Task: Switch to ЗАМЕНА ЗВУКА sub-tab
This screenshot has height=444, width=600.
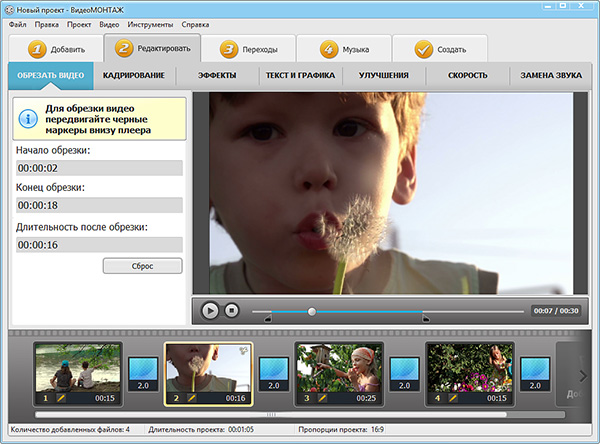Action: [x=551, y=75]
